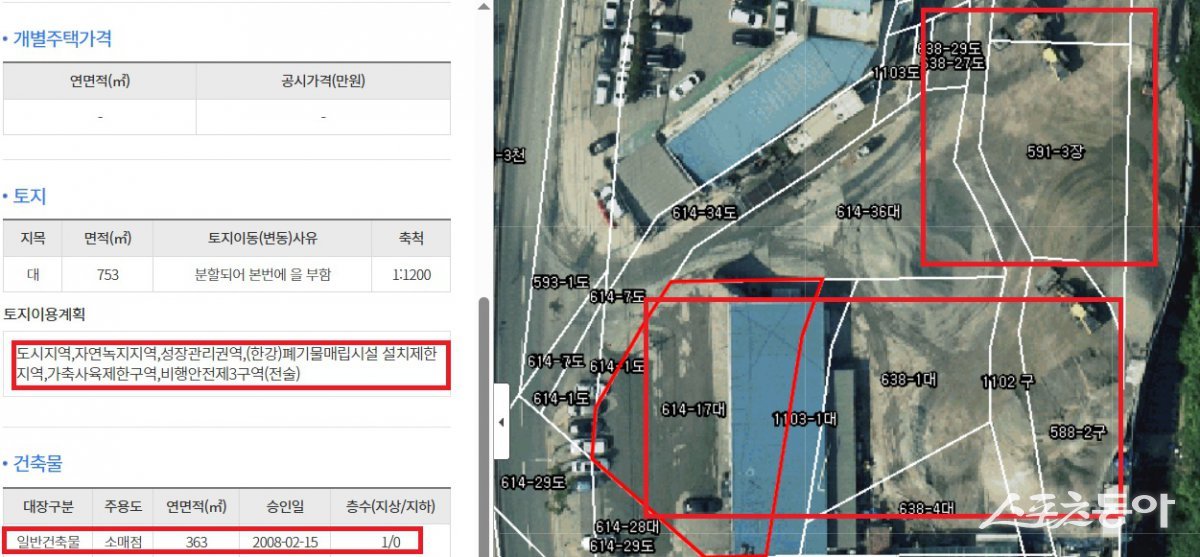This screenshot has height=557, width=1200.
Task: Click the 승인일 value 2008-02-15
Action: click(x=272, y=542)
